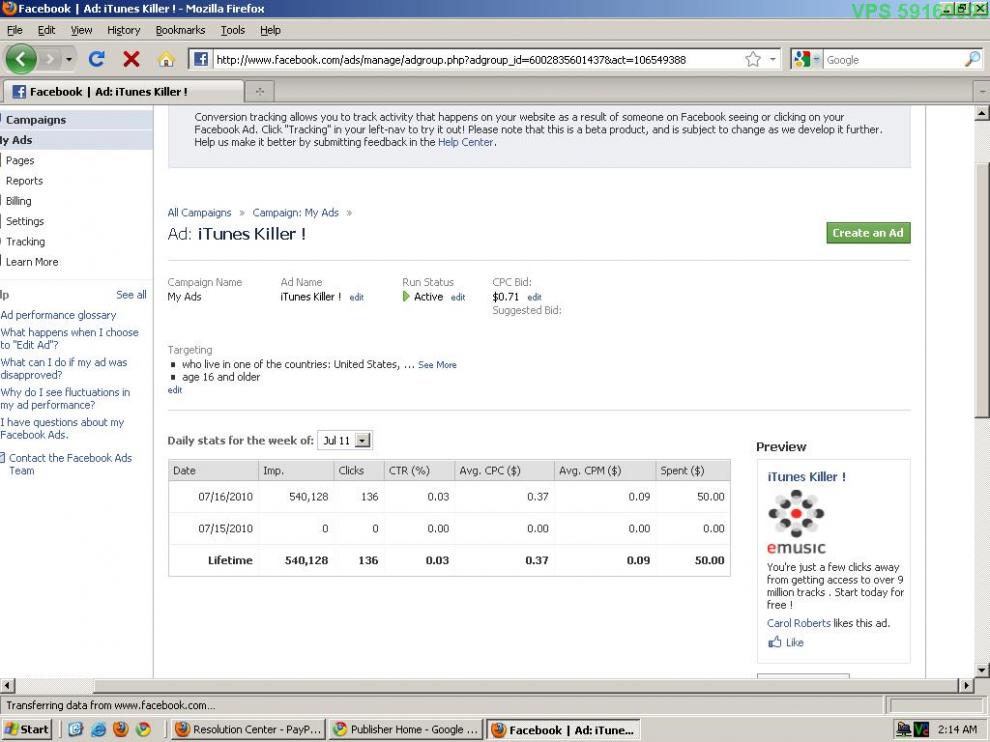Open the Tools menu

[x=233, y=30]
